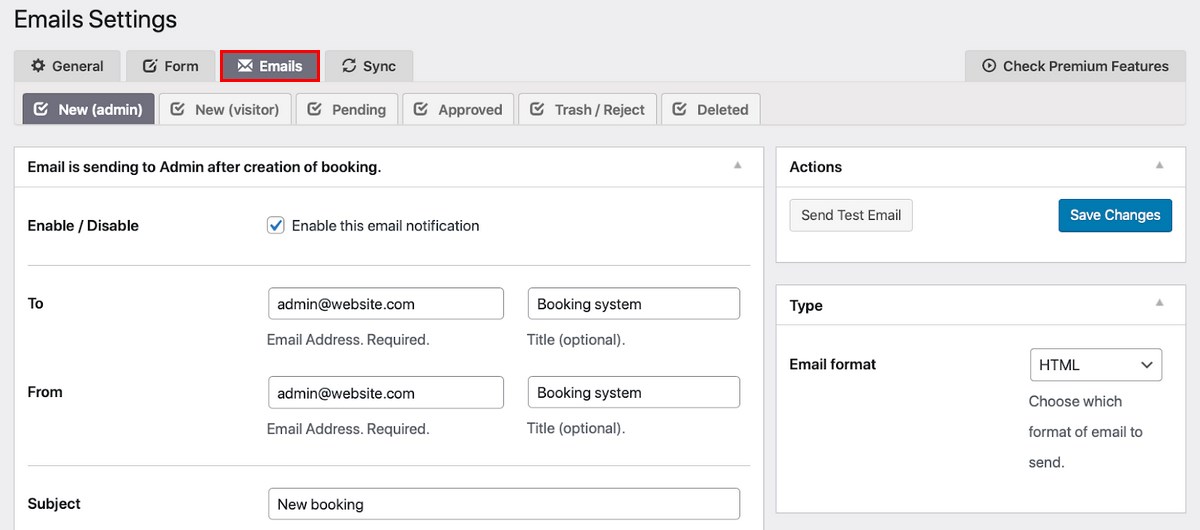Image resolution: width=1200 pixels, height=530 pixels.
Task: Click 'Choose which format of email to send' text
Action: coord(1086,432)
